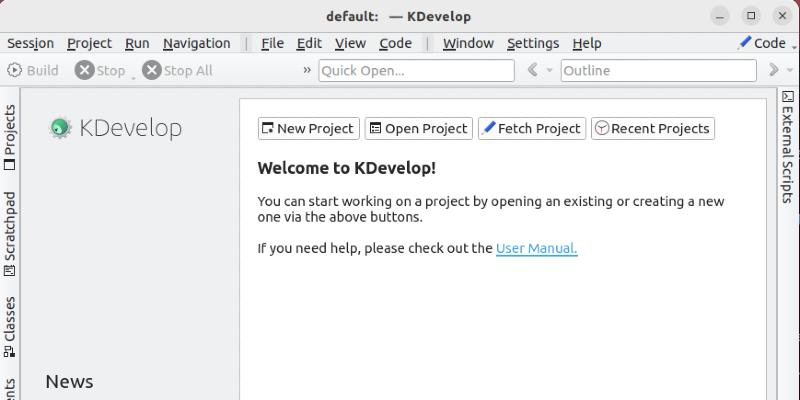The width and height of the screenshot is (800, 400).
Task: Click the Outline input field
Action: coord(657,70)
